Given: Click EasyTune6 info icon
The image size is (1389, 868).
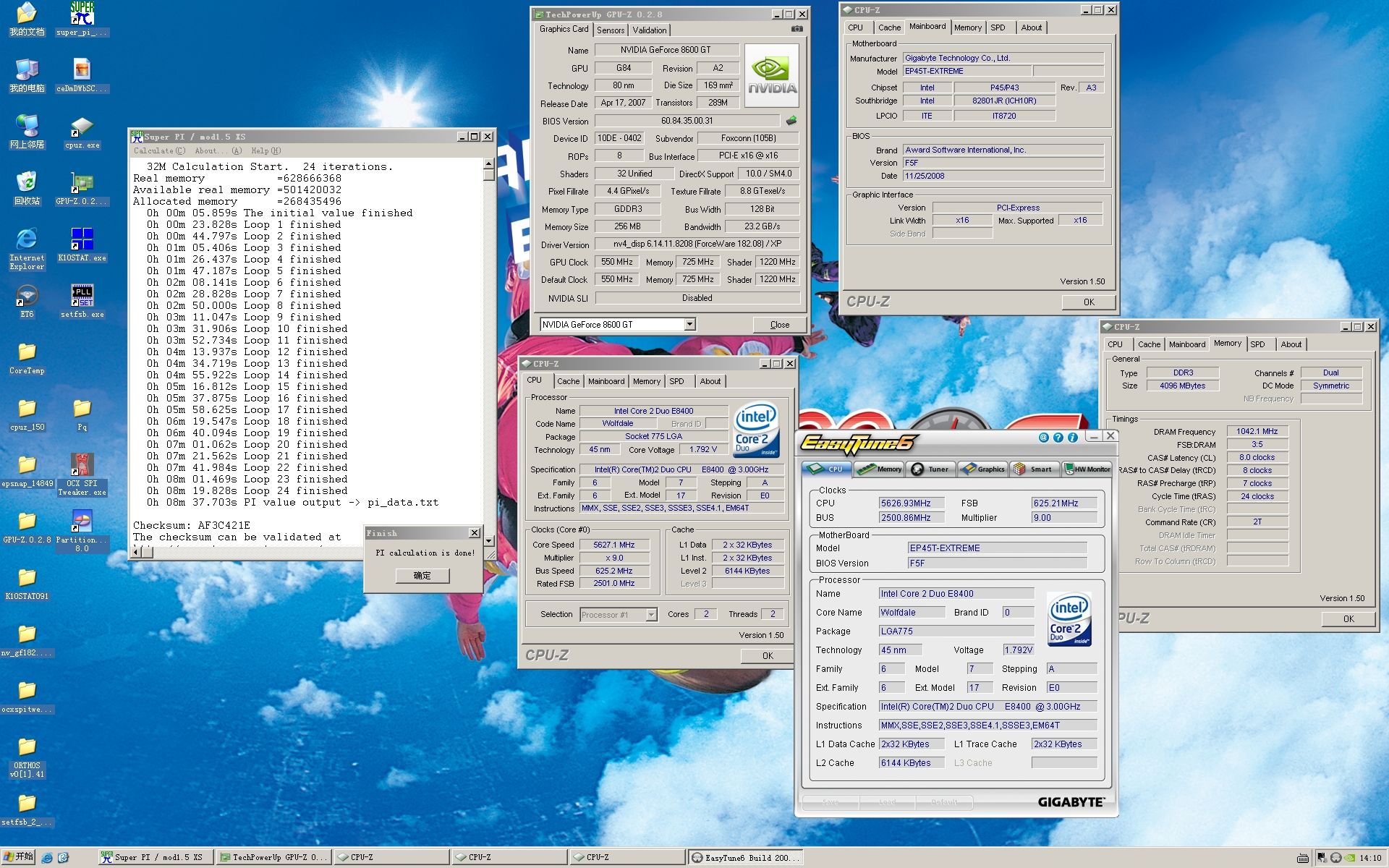Looking at the screenshot, I should [1073, 437].
